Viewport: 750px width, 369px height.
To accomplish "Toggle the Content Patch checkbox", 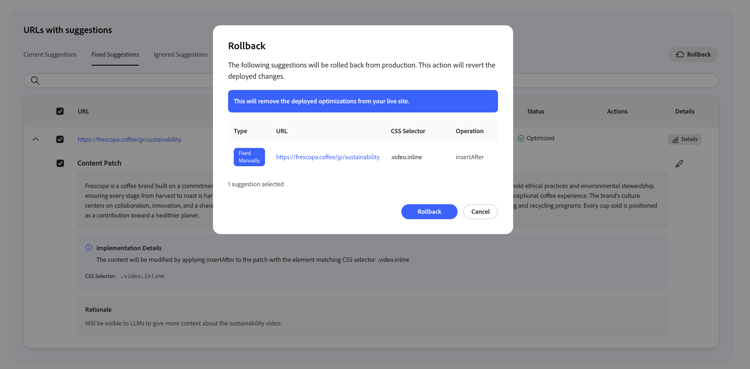I will 60,163.
